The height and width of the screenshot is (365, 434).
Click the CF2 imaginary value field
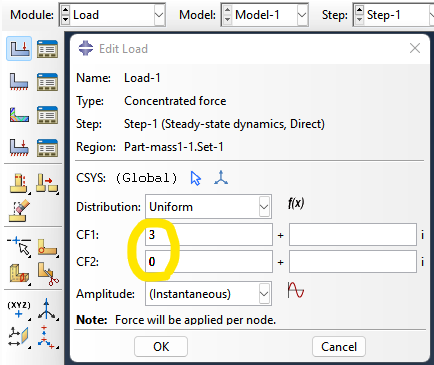[x=353, y=262]
